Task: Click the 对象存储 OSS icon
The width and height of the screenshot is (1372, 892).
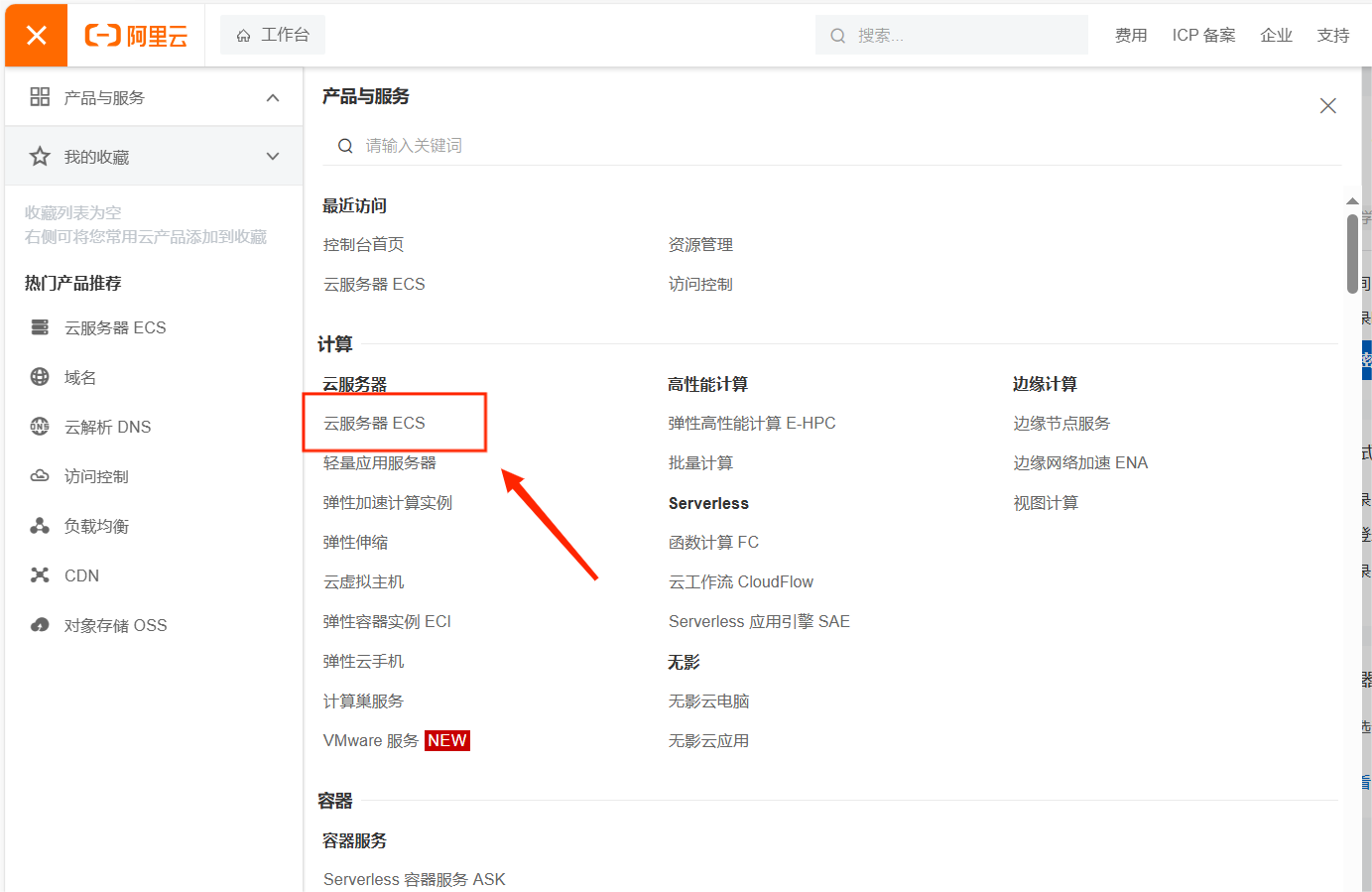Action: pyautogui.click(x=40, y=625)
